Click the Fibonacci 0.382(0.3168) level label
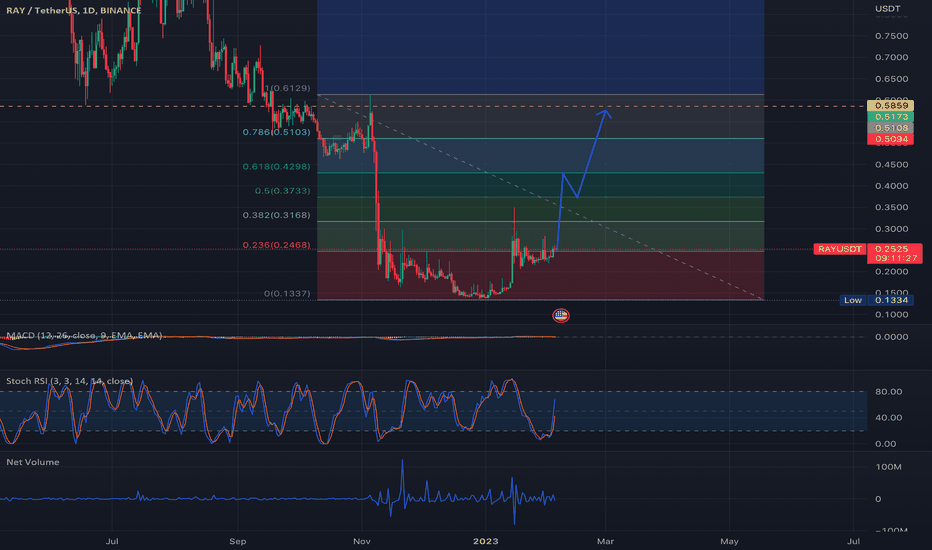Viewport: 932px width, 550px height. pyautogui.click(x=276, y=215)
